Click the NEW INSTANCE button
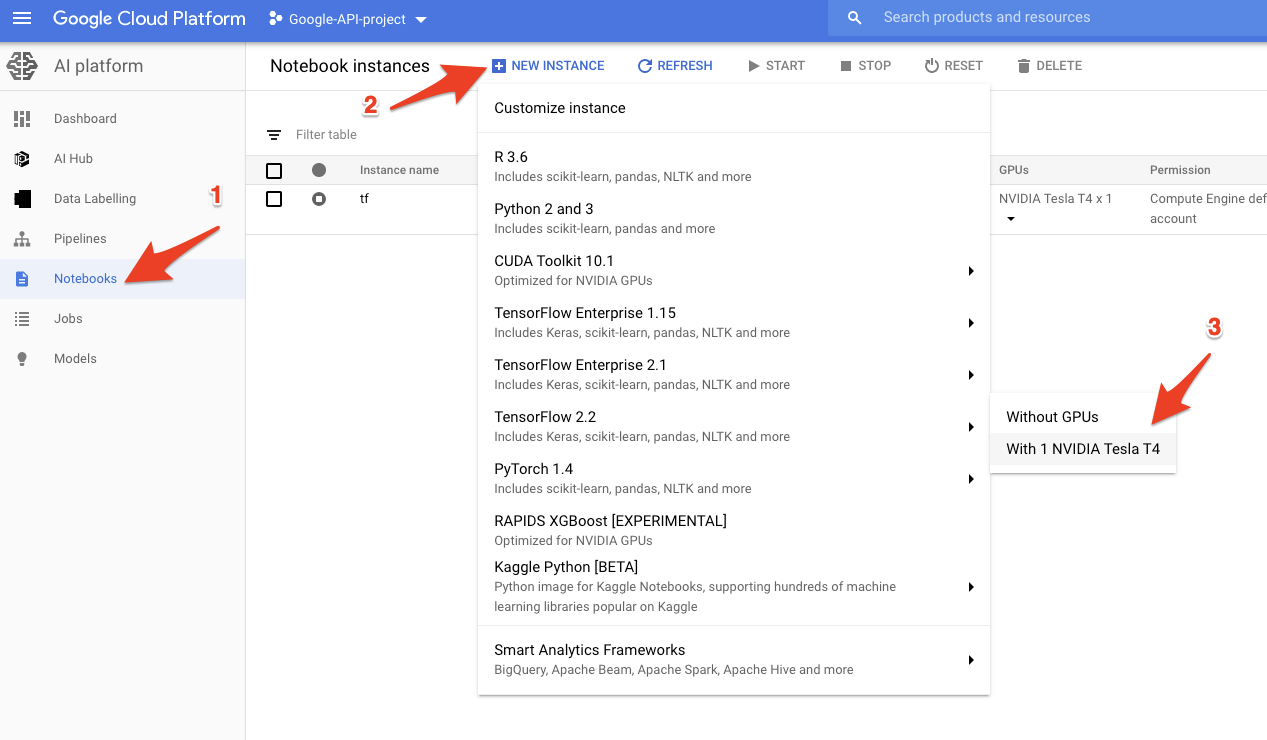 click(x=548, y=66)
